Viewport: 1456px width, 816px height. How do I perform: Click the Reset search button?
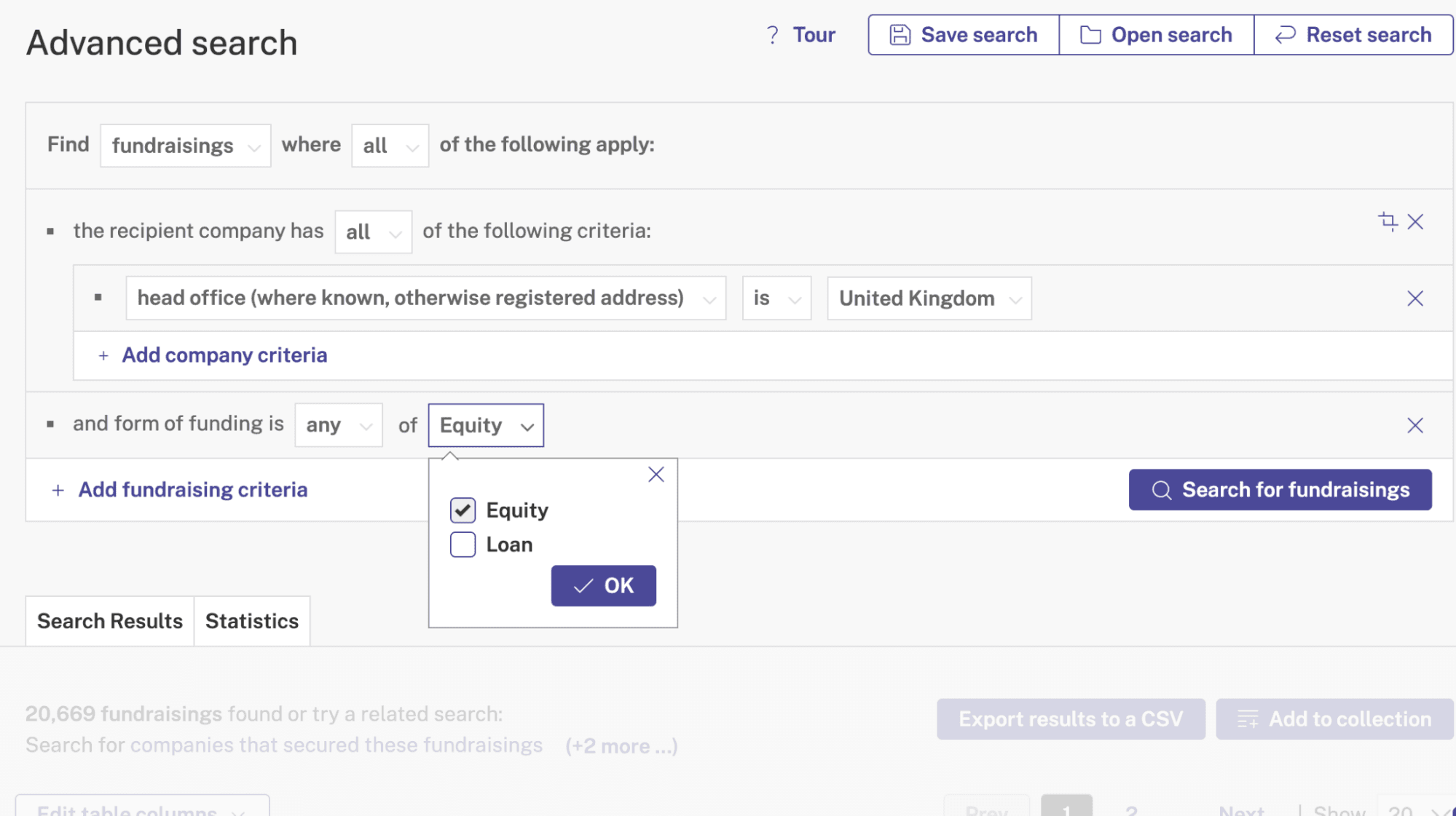point(1353,35)
